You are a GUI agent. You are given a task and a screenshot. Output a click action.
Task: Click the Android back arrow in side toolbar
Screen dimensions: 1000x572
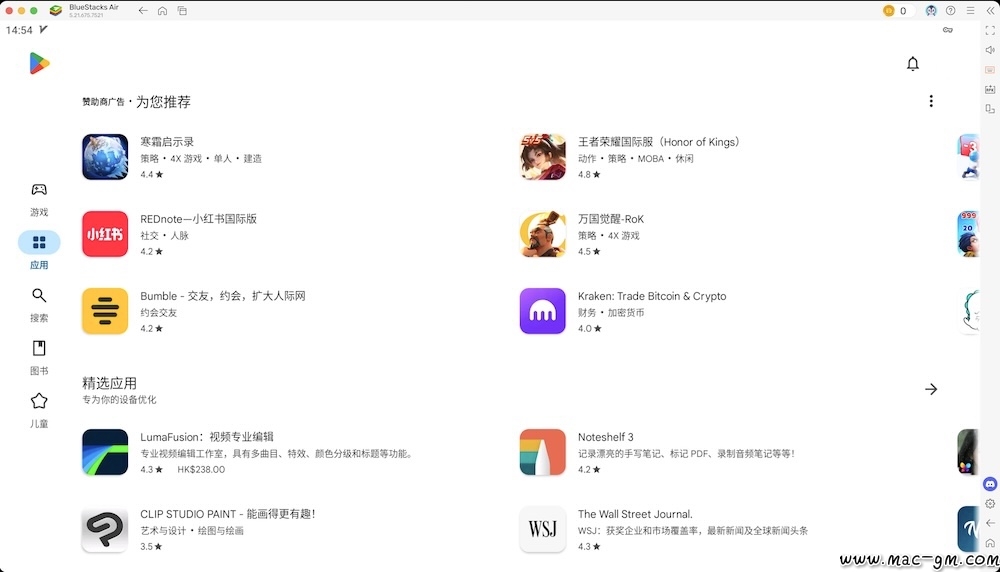[x=990, y=523]
